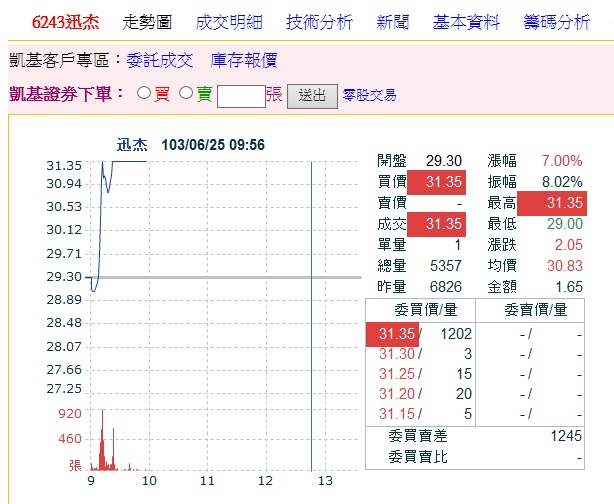
Task: Click the 昨量 value 6826
Action: coord(446,287)
